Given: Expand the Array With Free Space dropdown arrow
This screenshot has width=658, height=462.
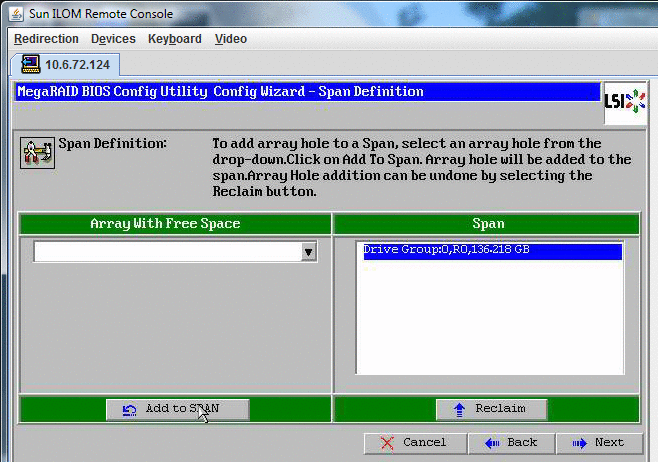Looking at the screenshot, I should [x=308, y=252].
